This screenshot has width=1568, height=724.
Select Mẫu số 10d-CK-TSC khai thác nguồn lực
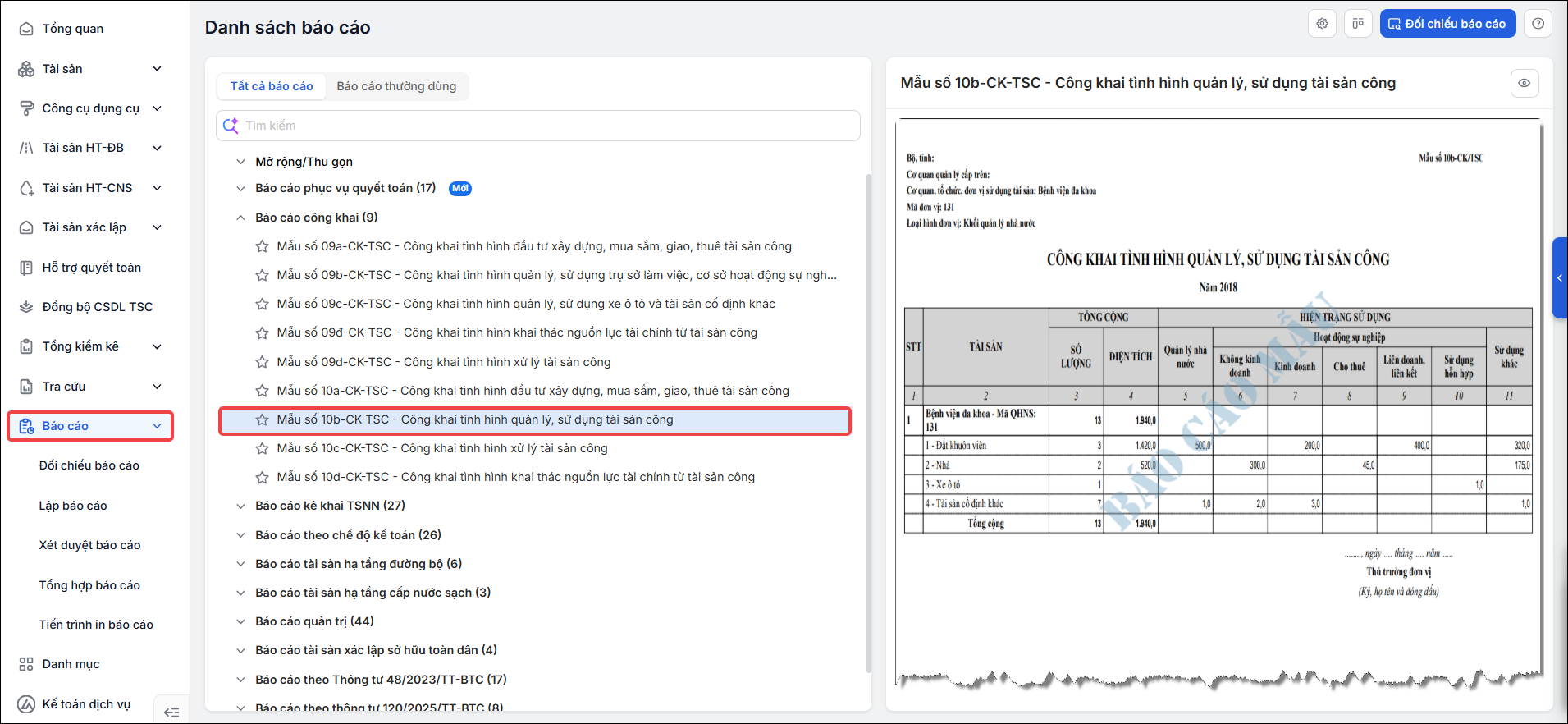tap(515, 477)
